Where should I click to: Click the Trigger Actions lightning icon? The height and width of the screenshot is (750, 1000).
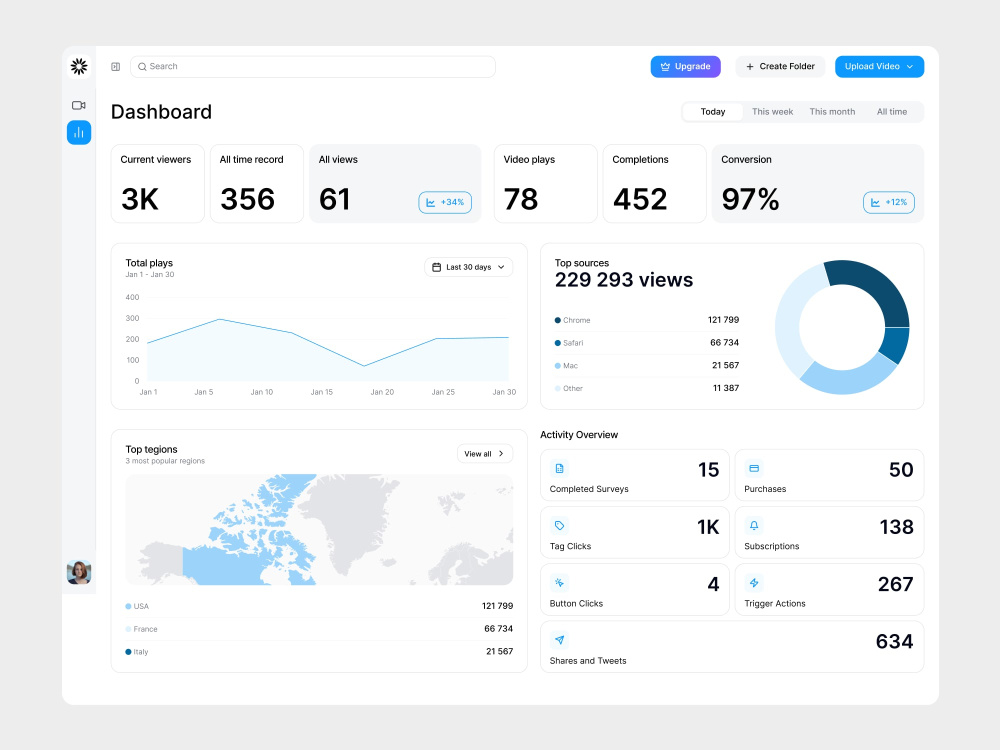pos(754,583)
